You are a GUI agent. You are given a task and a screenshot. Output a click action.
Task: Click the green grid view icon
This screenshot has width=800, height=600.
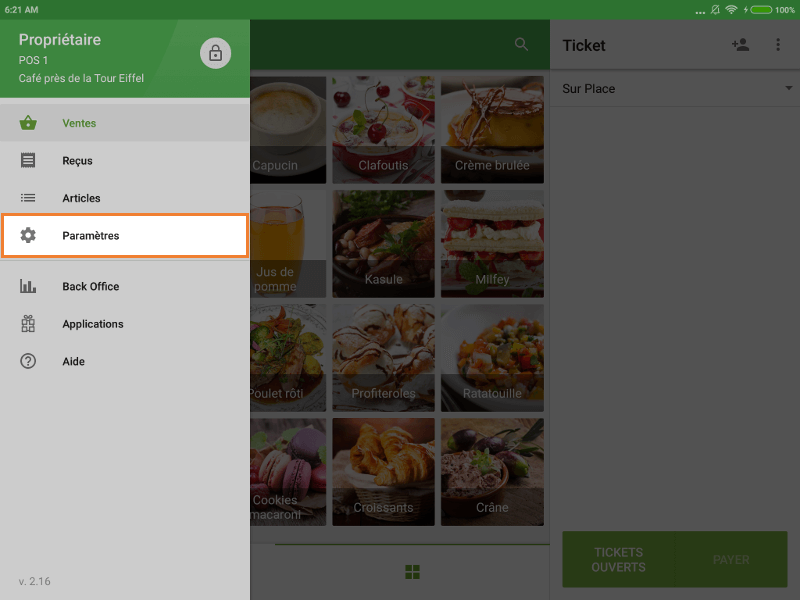coord(412,572)
